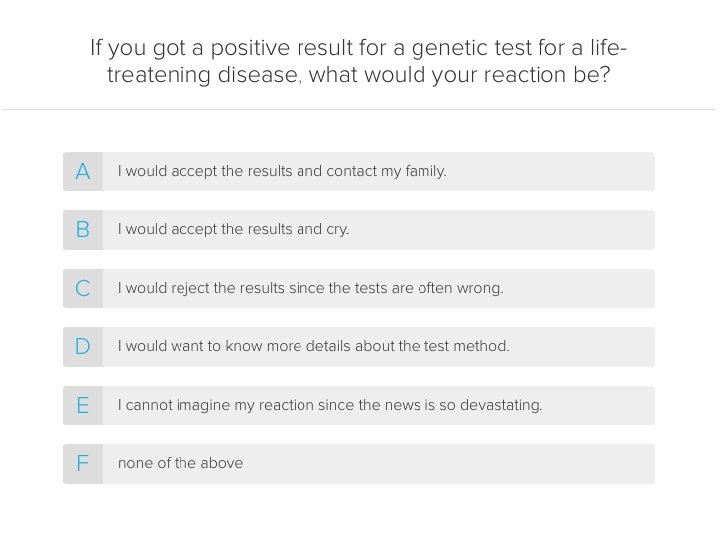Click the letter F badge
The width and height of the screenshot is (720, 540).
tap(83, 464)
